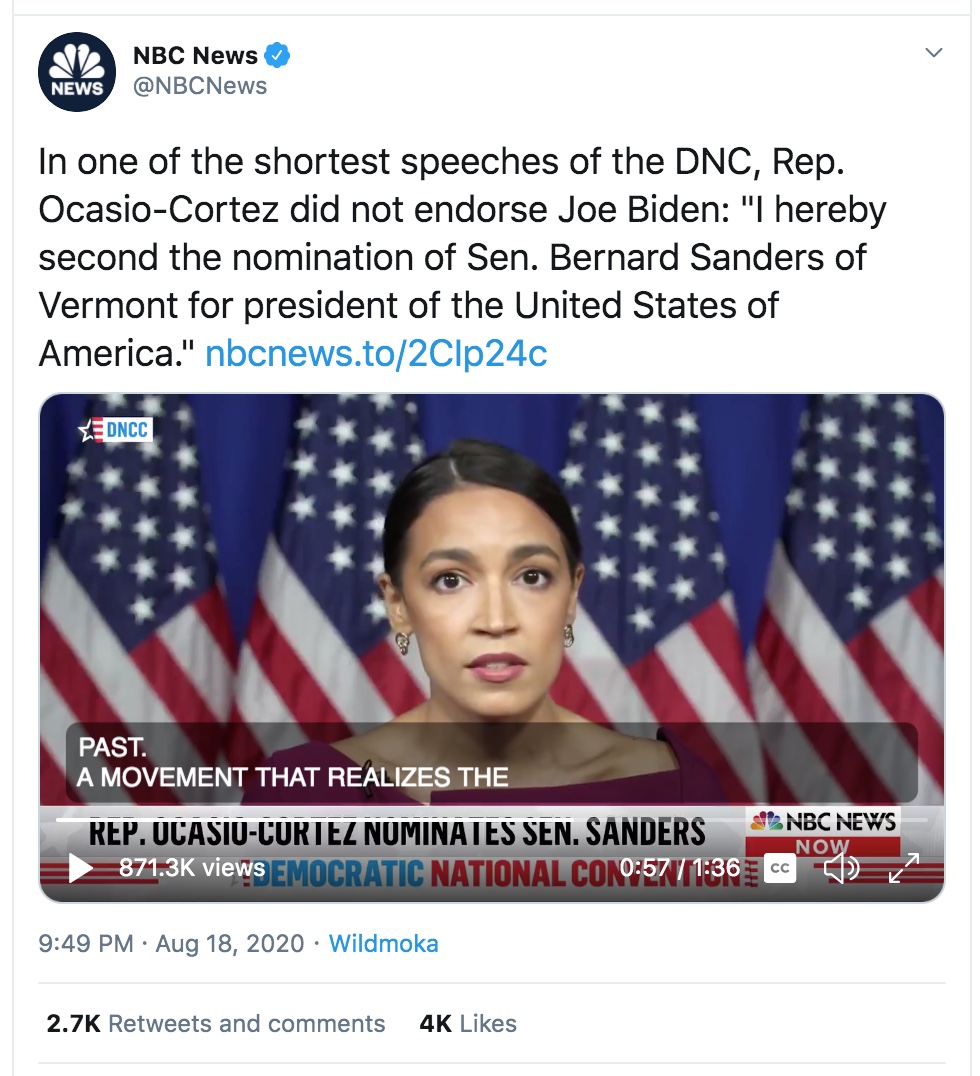Viewport: 980px width, 1076px height.
Task: Click the 9:49 PM Aug 18, 2020 timestamp
Action: pyautogui.click(x=171, y=944)
